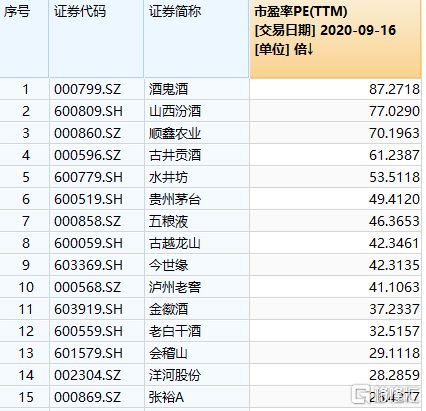Click the 证券代码 column header
The image size is (426, 411).
96,39
